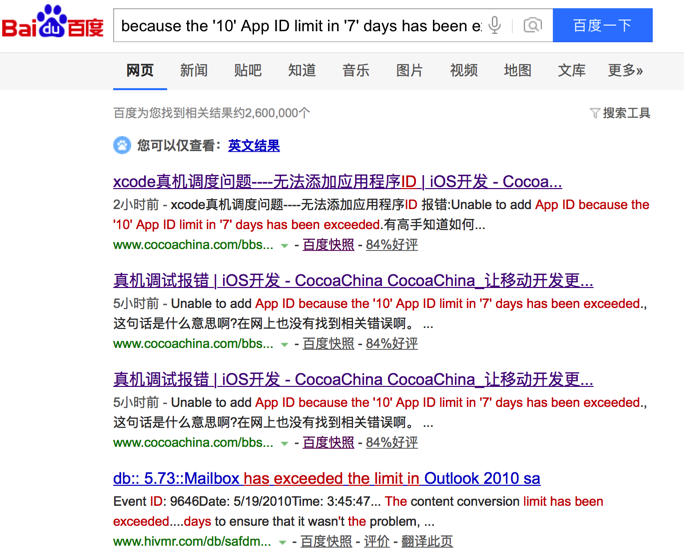This screenshot has width=684, height=559.
Task: Expand dropdown arrow beside www.hivmr.com URL
Action: (x=282, y=543)
